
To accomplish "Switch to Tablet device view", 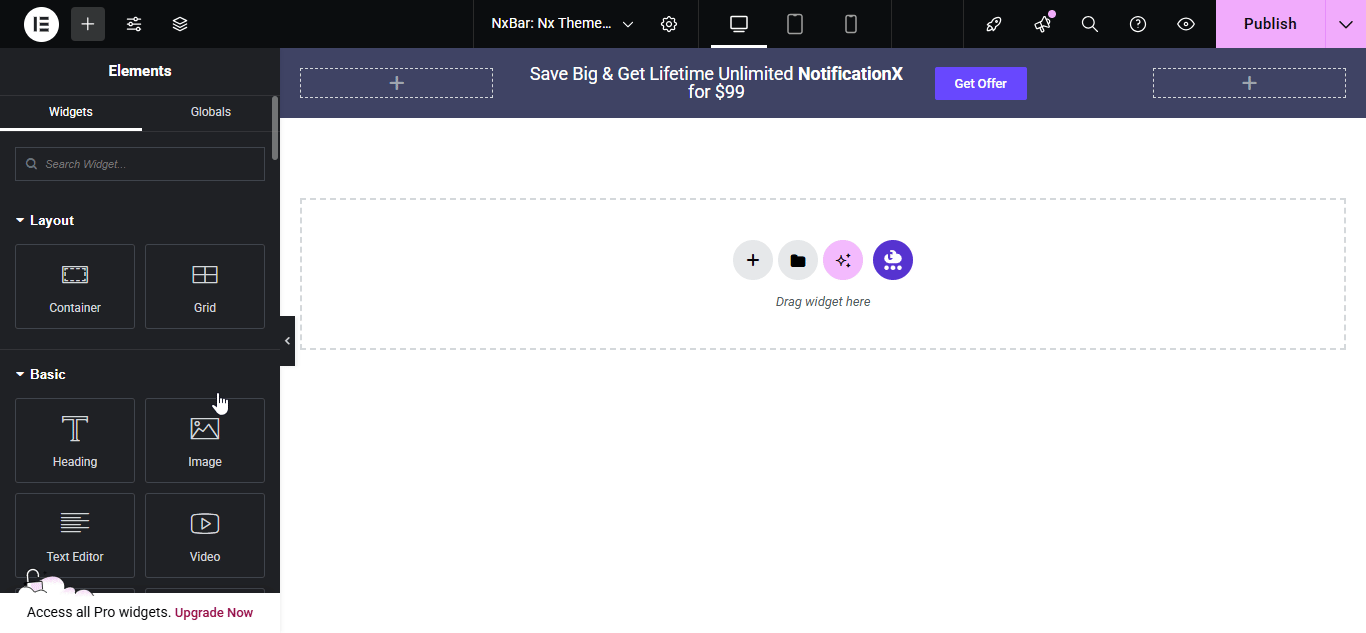I will 795,24.
